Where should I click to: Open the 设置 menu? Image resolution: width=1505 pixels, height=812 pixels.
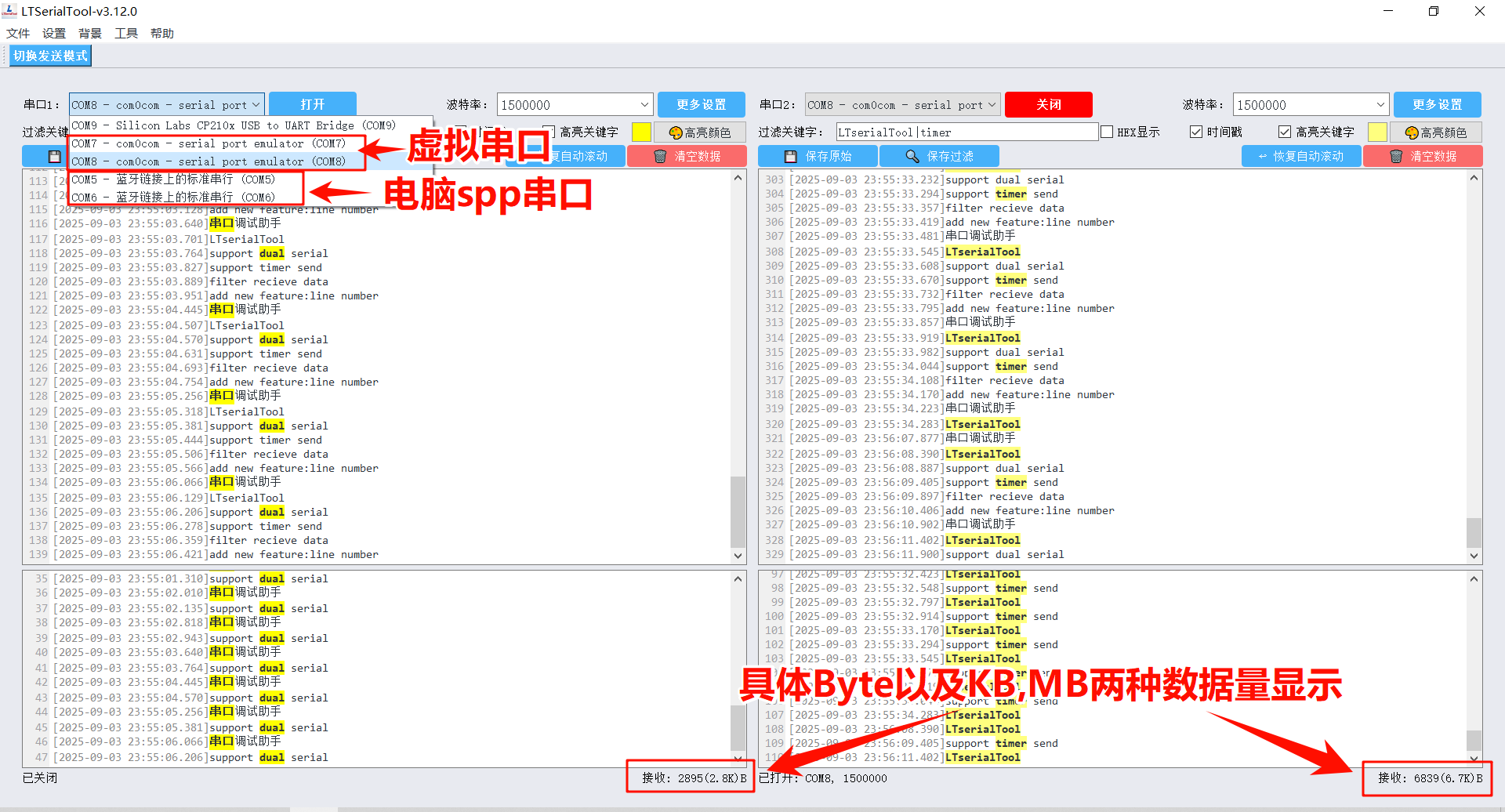(54, 33)
